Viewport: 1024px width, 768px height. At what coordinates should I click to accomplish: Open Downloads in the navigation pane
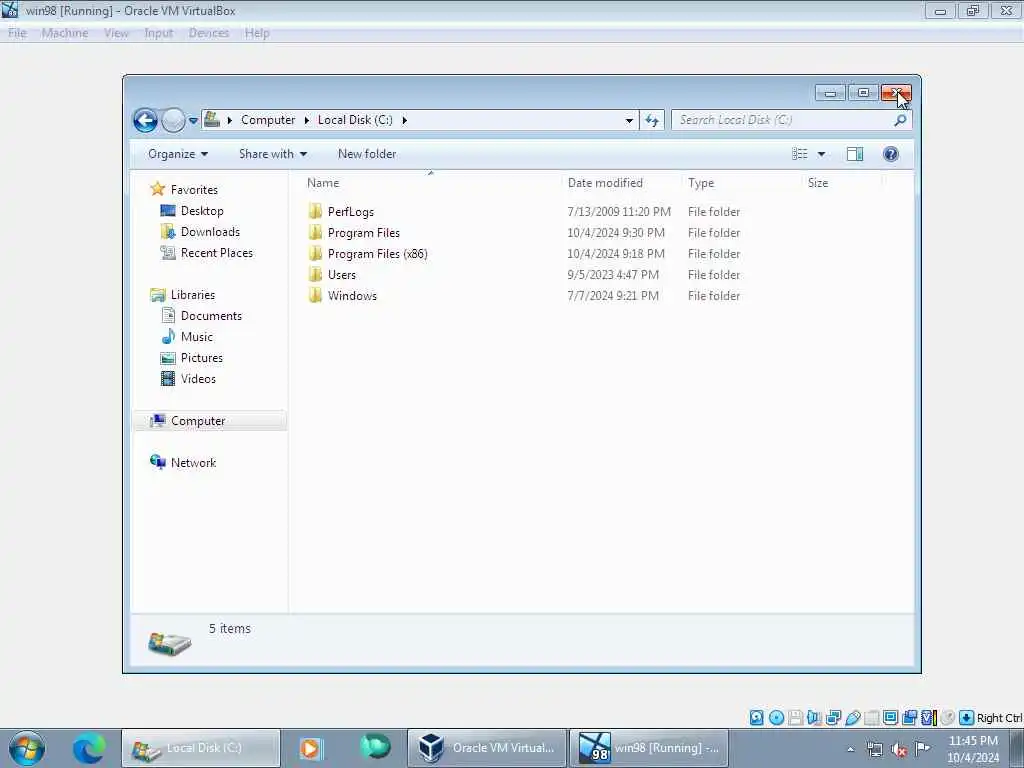[210, 232]
